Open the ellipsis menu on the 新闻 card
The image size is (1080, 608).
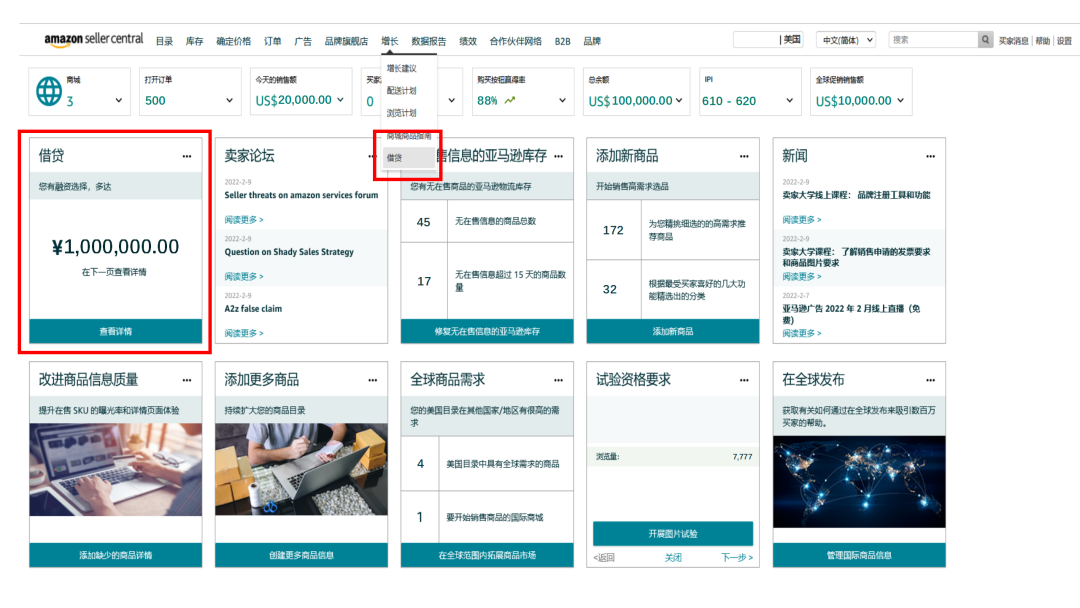point(930,155)
